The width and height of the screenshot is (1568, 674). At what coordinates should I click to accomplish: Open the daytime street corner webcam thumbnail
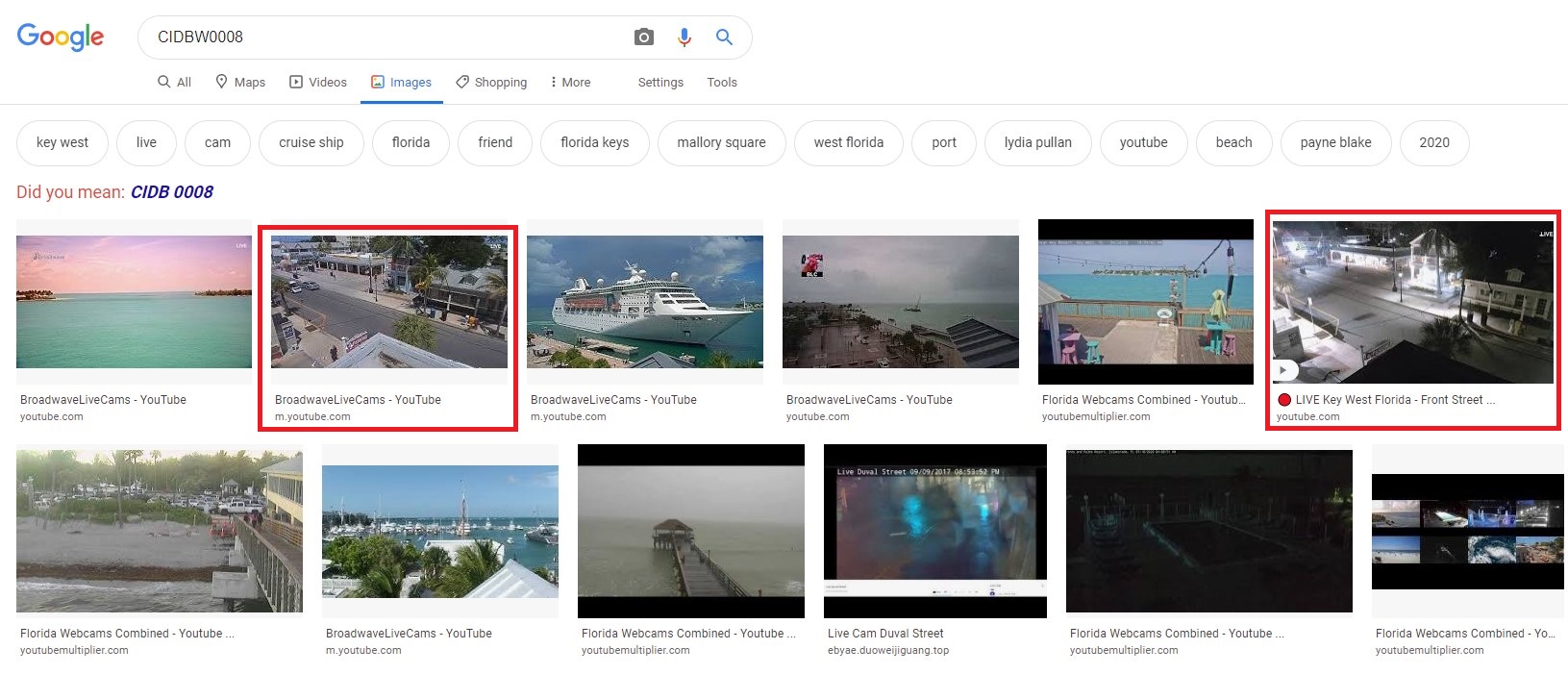click(x=389, y=302)
